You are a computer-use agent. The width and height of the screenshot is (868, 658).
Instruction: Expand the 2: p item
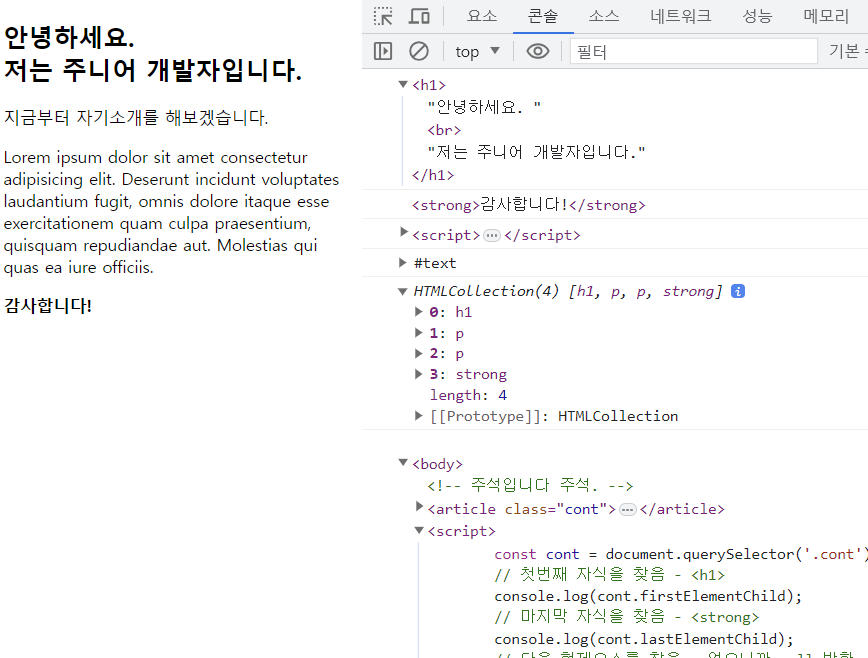[419, 353]
